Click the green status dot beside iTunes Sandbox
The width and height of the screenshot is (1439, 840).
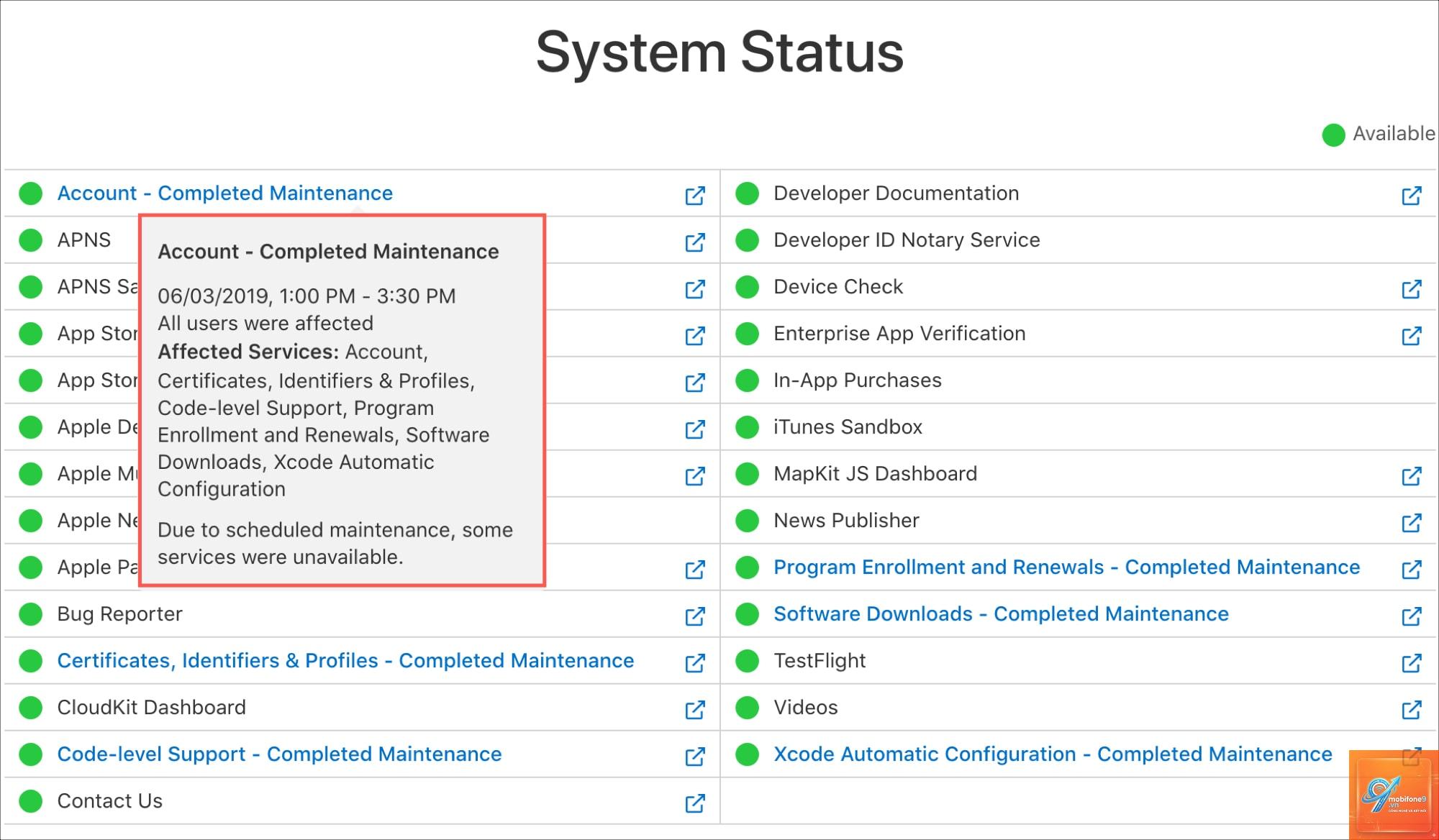coord(748,427)
